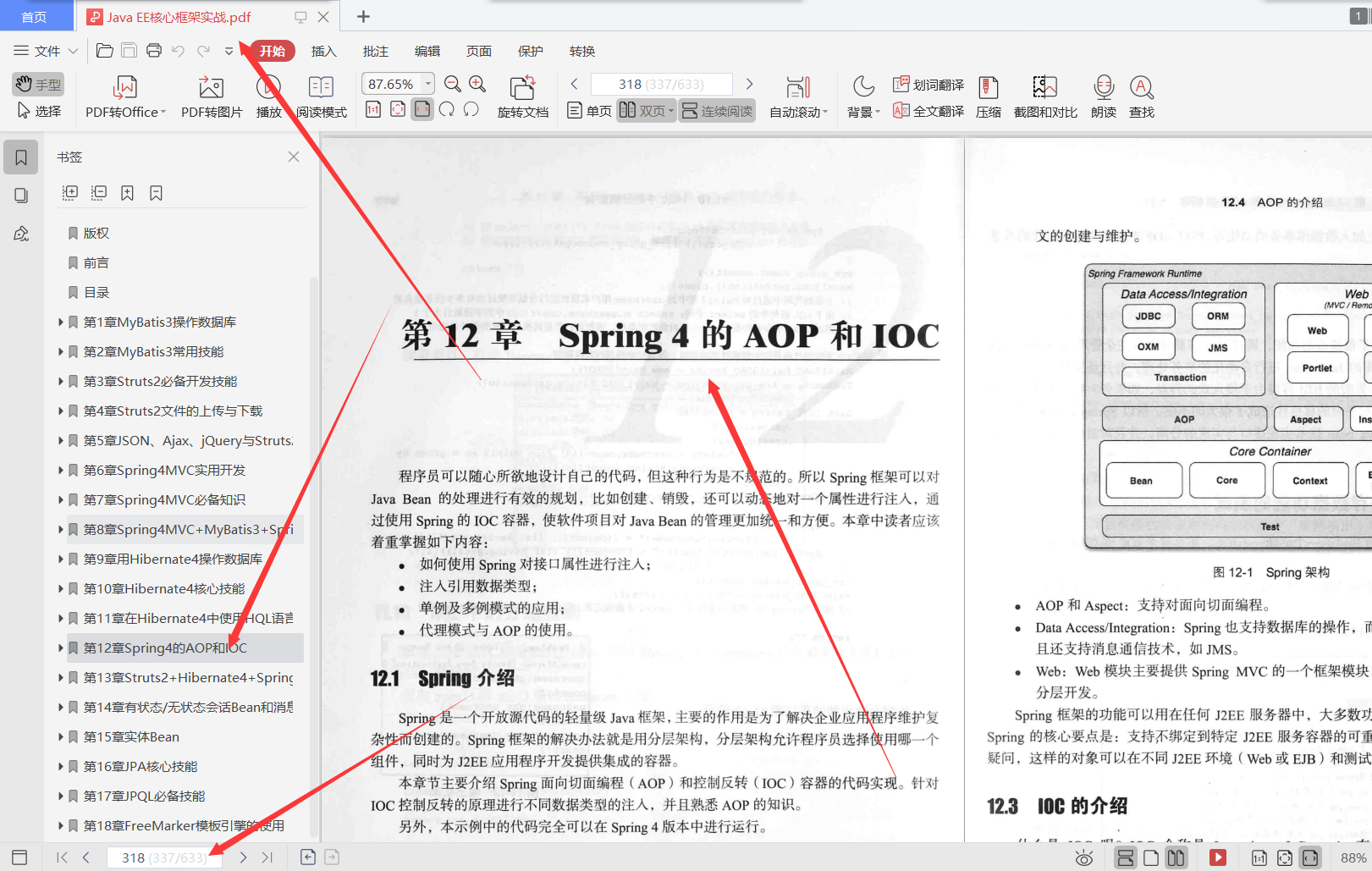1372x871 pixels.
Task: Go to next page in toolbar
Action: pyautogui.click(x=749, y=84)
